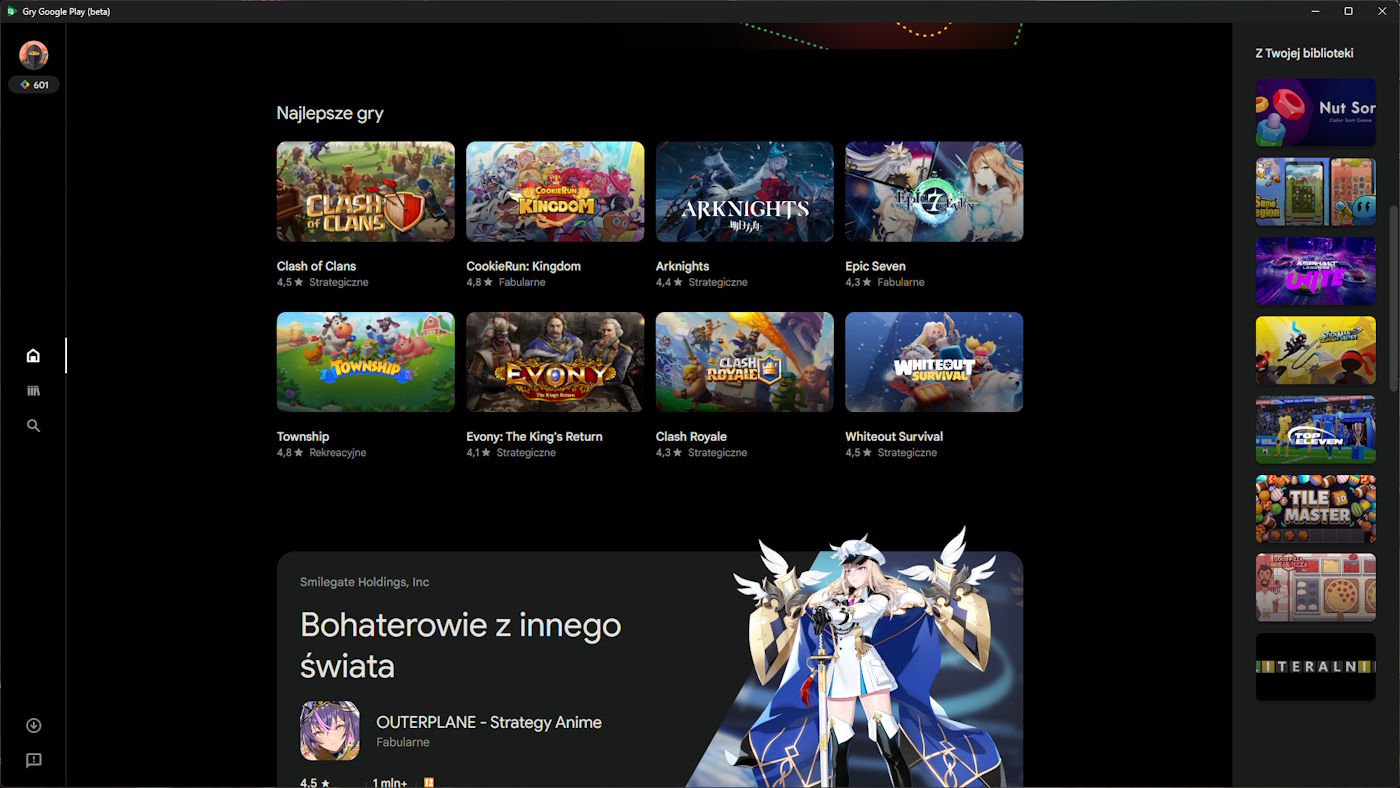
Task: Click the Search magnifier icon
Action: (x=33, y=426)
